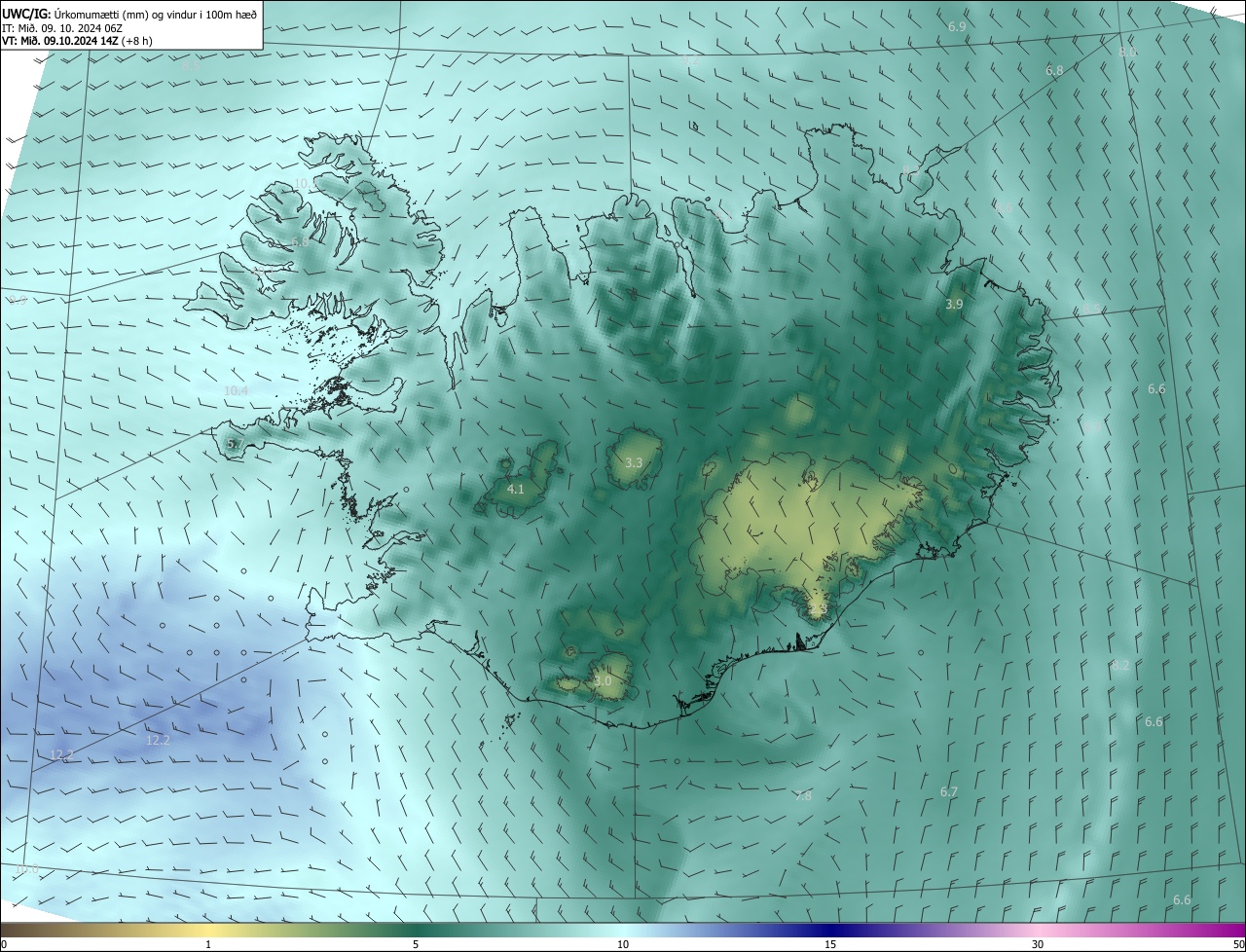
Task: Click the 7.8 value label
Action: click(x=803, y=796)
